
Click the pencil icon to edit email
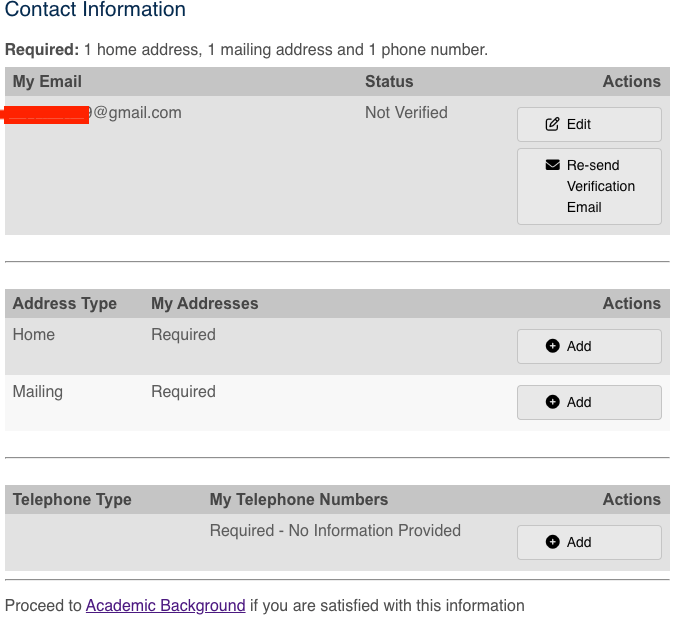pos(552,124)
